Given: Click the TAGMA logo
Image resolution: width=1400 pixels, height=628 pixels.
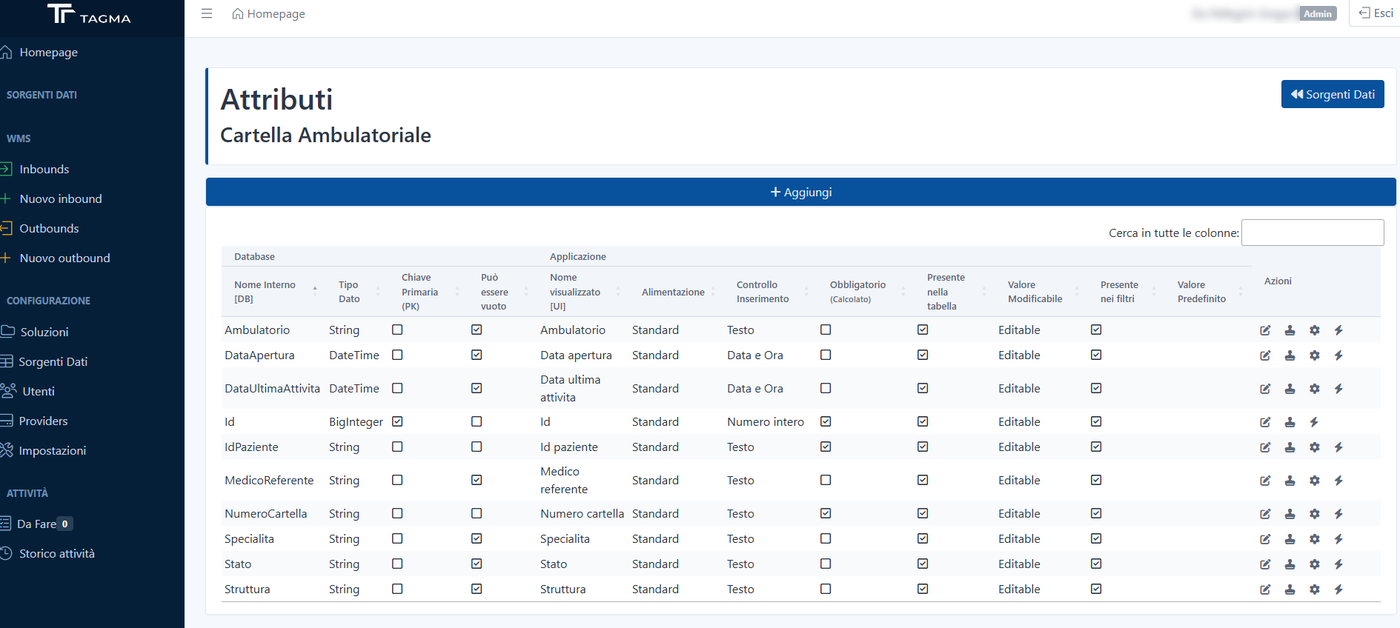Looking at the screenshot, I should click(x=89, y=14).
